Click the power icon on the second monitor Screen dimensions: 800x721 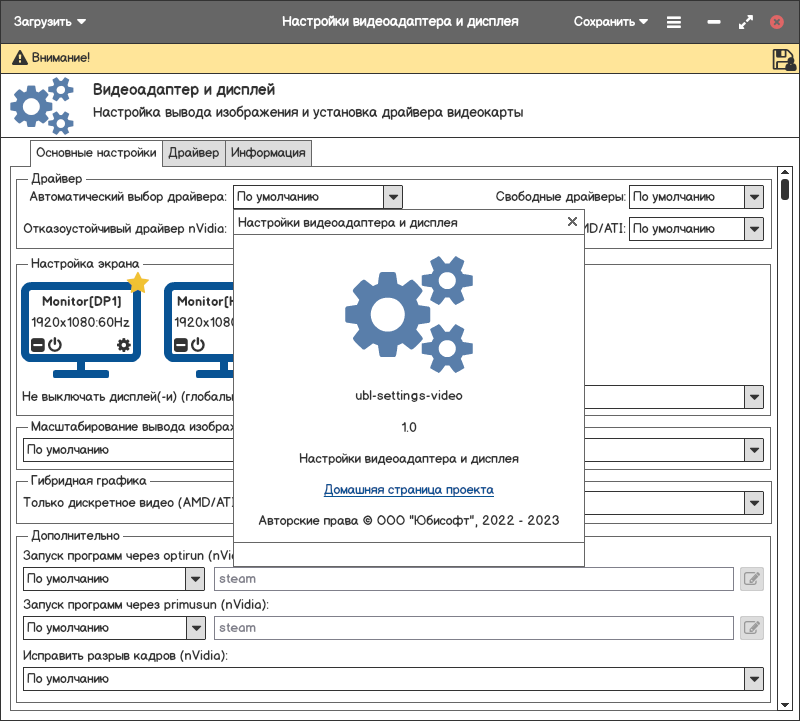198,345
